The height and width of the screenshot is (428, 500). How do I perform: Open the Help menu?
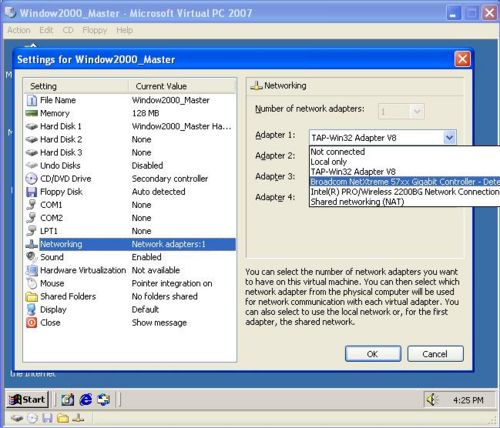[125, 30]
